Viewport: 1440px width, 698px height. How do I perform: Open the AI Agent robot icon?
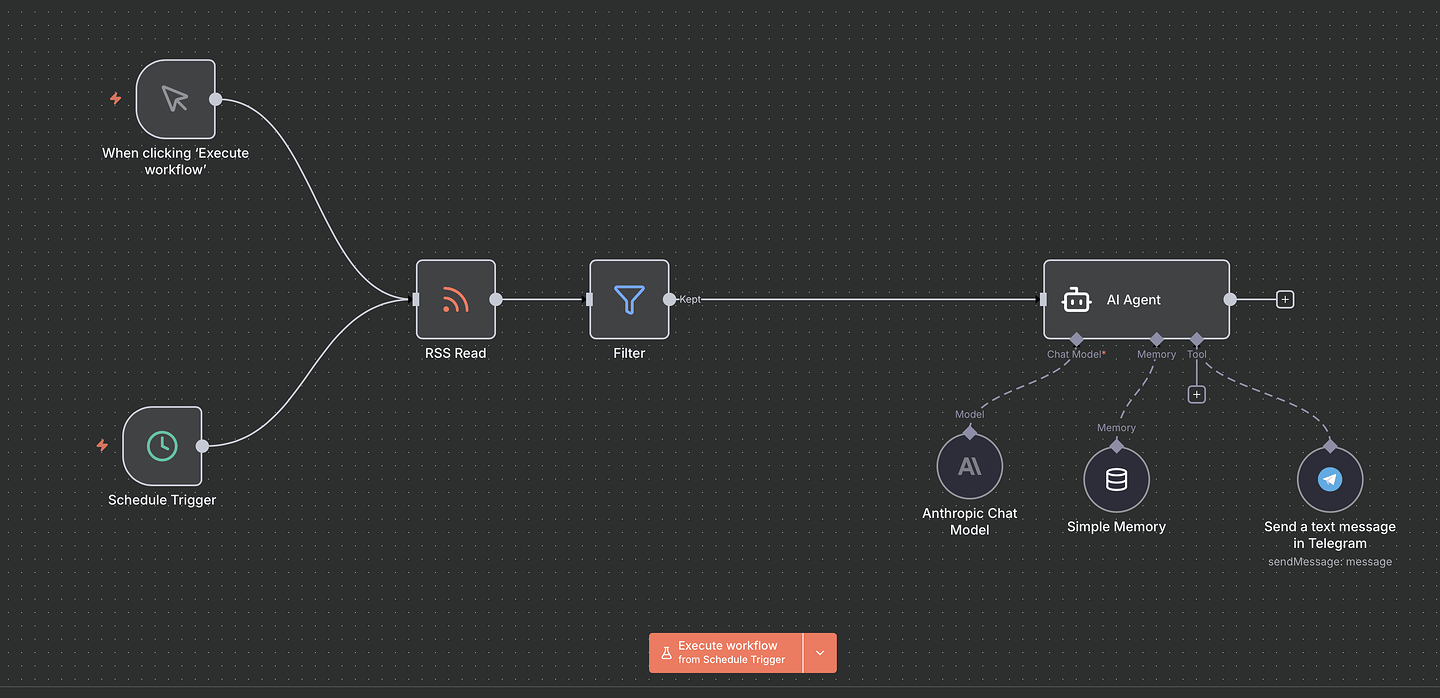[x=1076, y=299]
